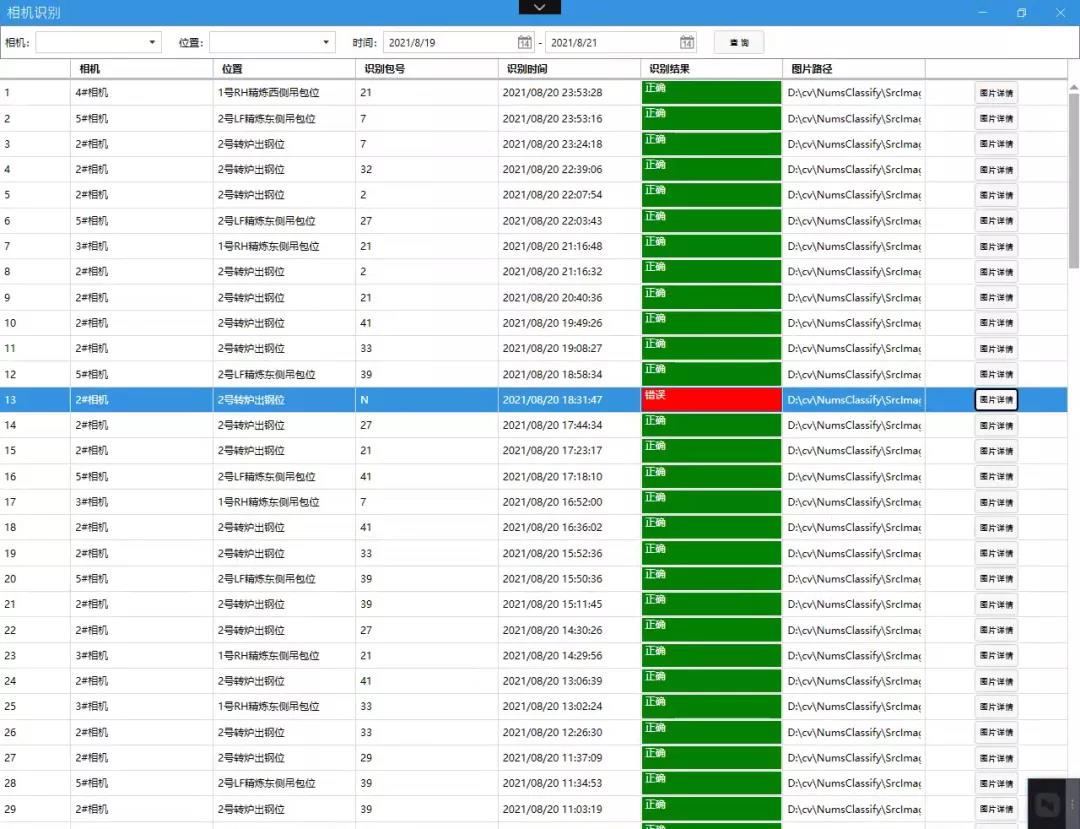Click the vertical scrollbar thumb of the table
The width and height of the screenshot is (1080, 829).
pos(1074,180)
